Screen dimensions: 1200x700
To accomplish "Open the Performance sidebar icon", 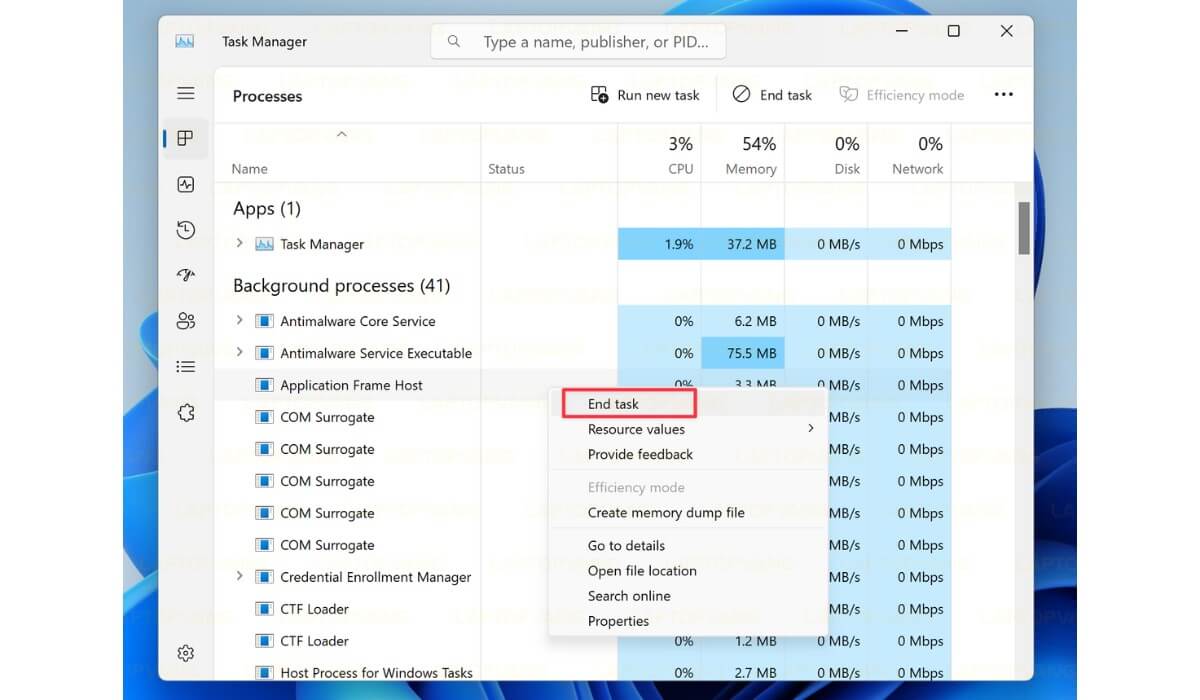I will click(x=185, y=185).
